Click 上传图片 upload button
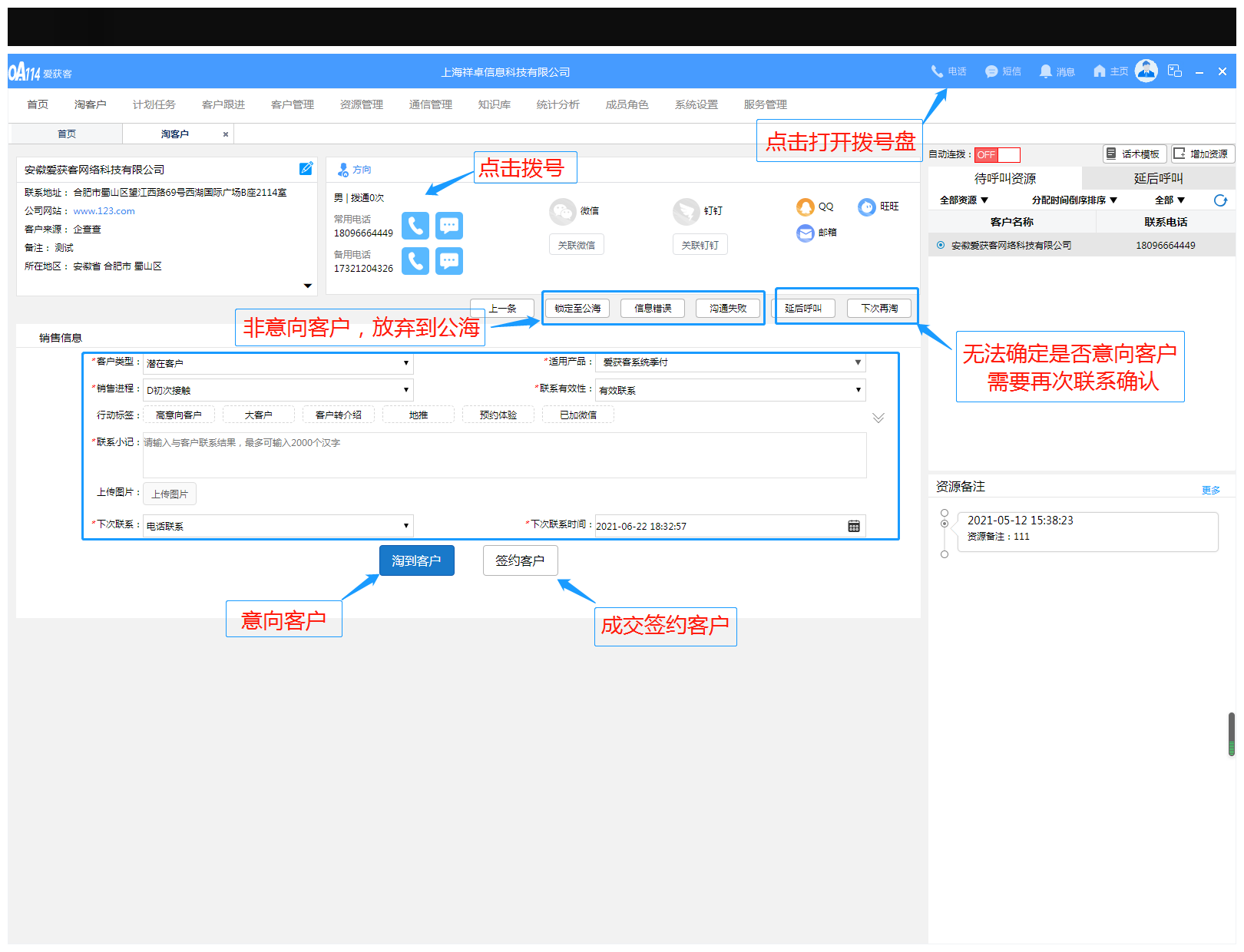Screen dimensions: 1244x952 (170, 494)
